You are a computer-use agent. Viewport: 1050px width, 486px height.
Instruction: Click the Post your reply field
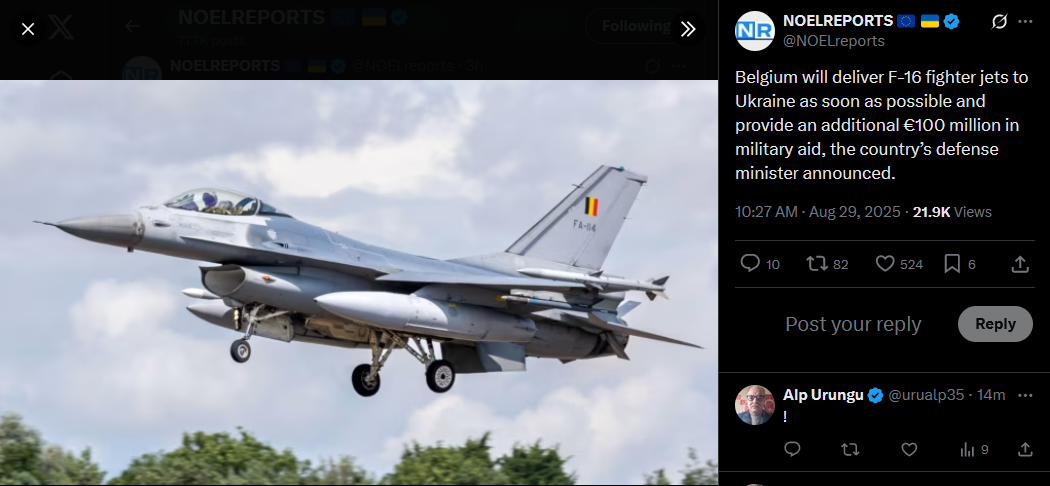(853, 324)
